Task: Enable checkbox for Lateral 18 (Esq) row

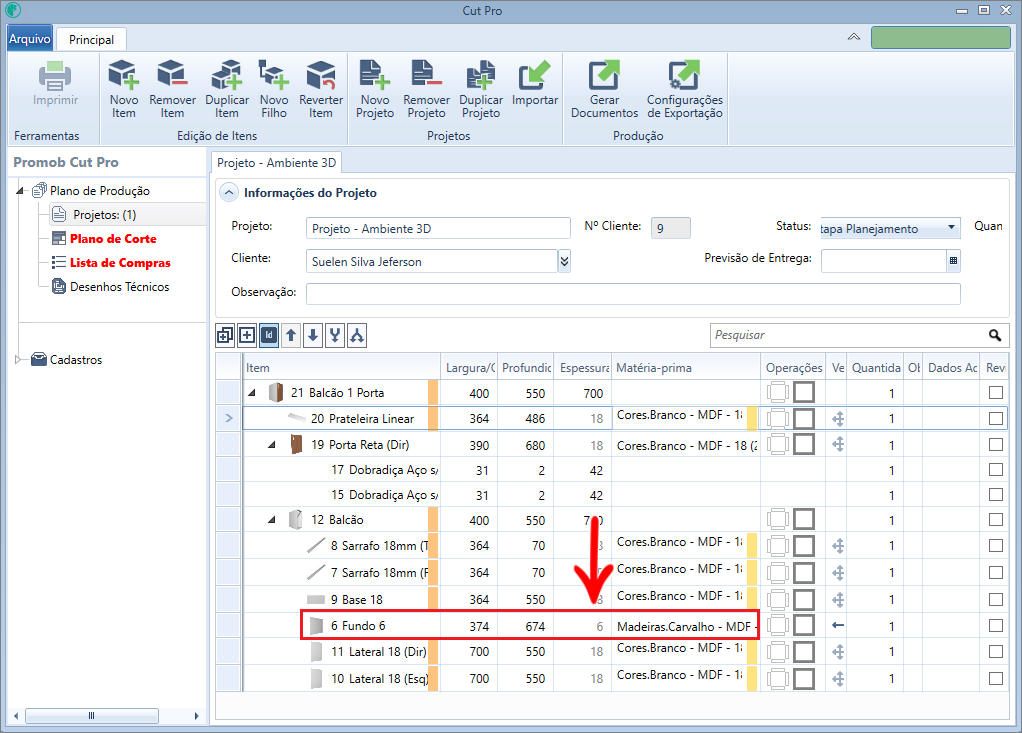Action: (995, 678)
